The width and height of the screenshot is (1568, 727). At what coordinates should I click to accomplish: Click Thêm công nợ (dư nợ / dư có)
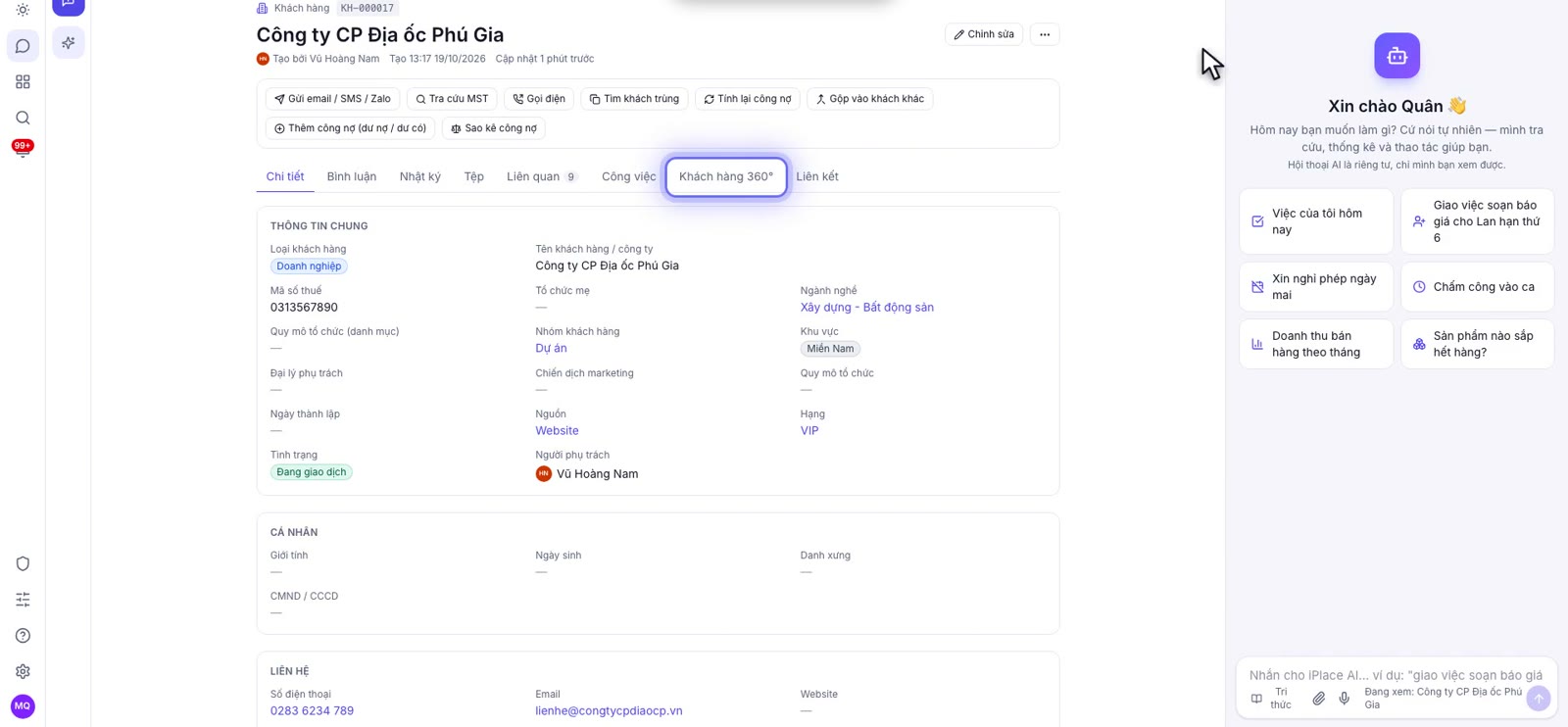[350, 128]
